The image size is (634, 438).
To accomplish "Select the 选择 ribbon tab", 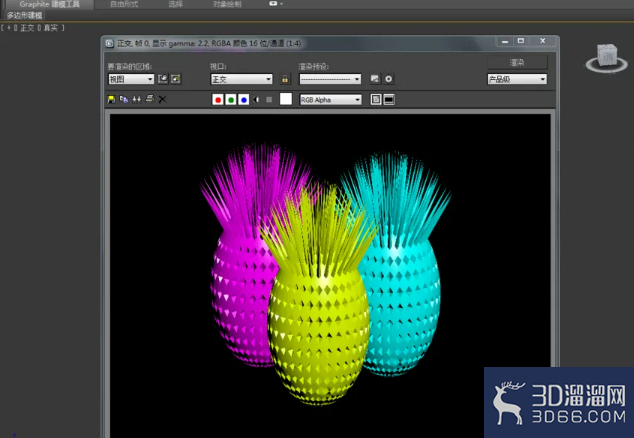I will pyautogui.click(x=175, y=4).
